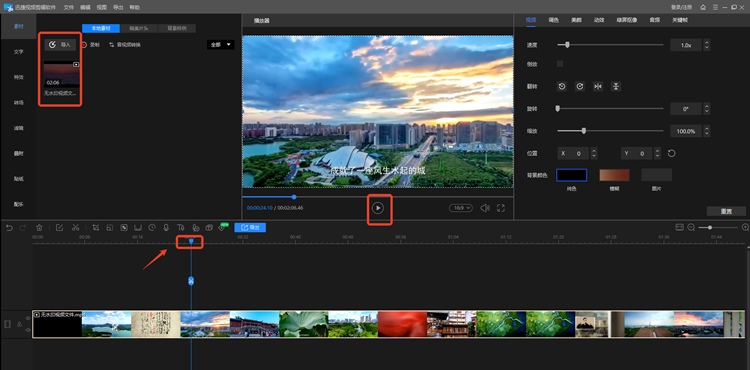Split the clip with scissors tool
This screenshot has width=750, height=370.
click(x=76, y=228)
